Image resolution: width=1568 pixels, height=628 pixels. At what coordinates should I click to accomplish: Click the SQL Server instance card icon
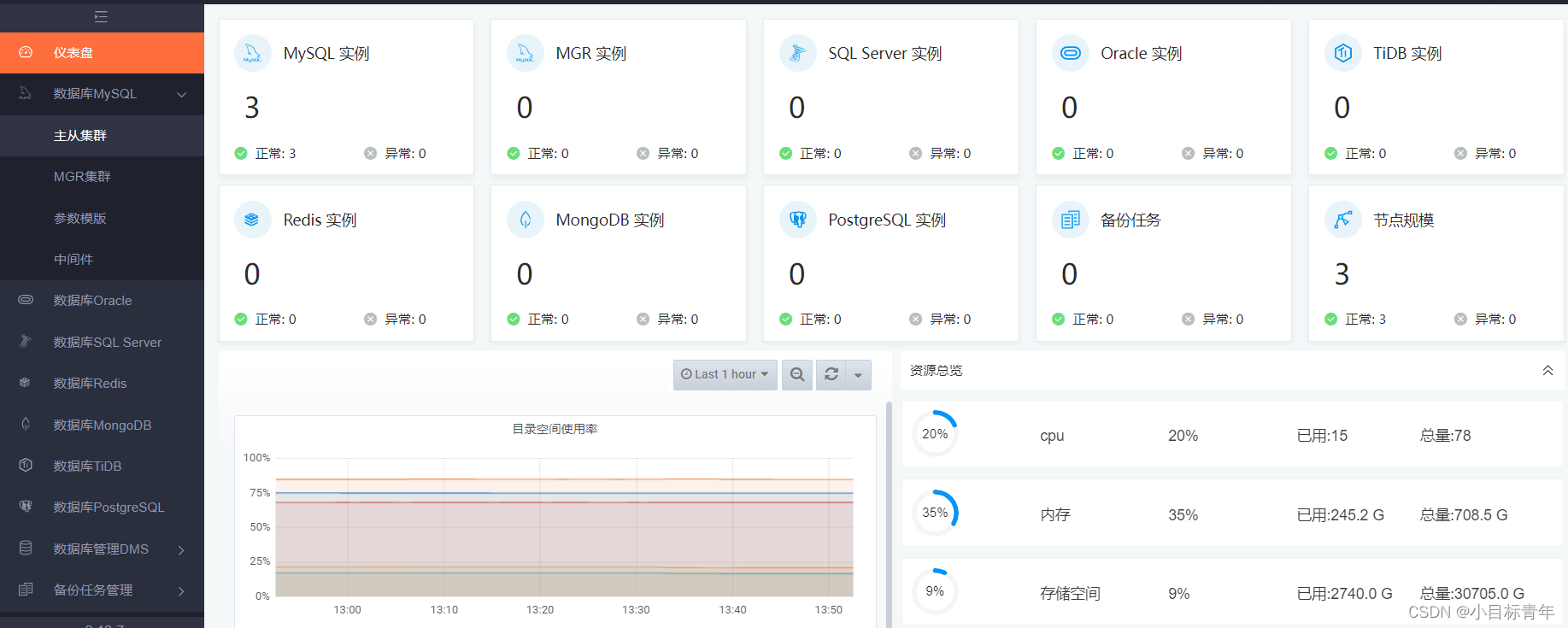(x=797, y=53)
